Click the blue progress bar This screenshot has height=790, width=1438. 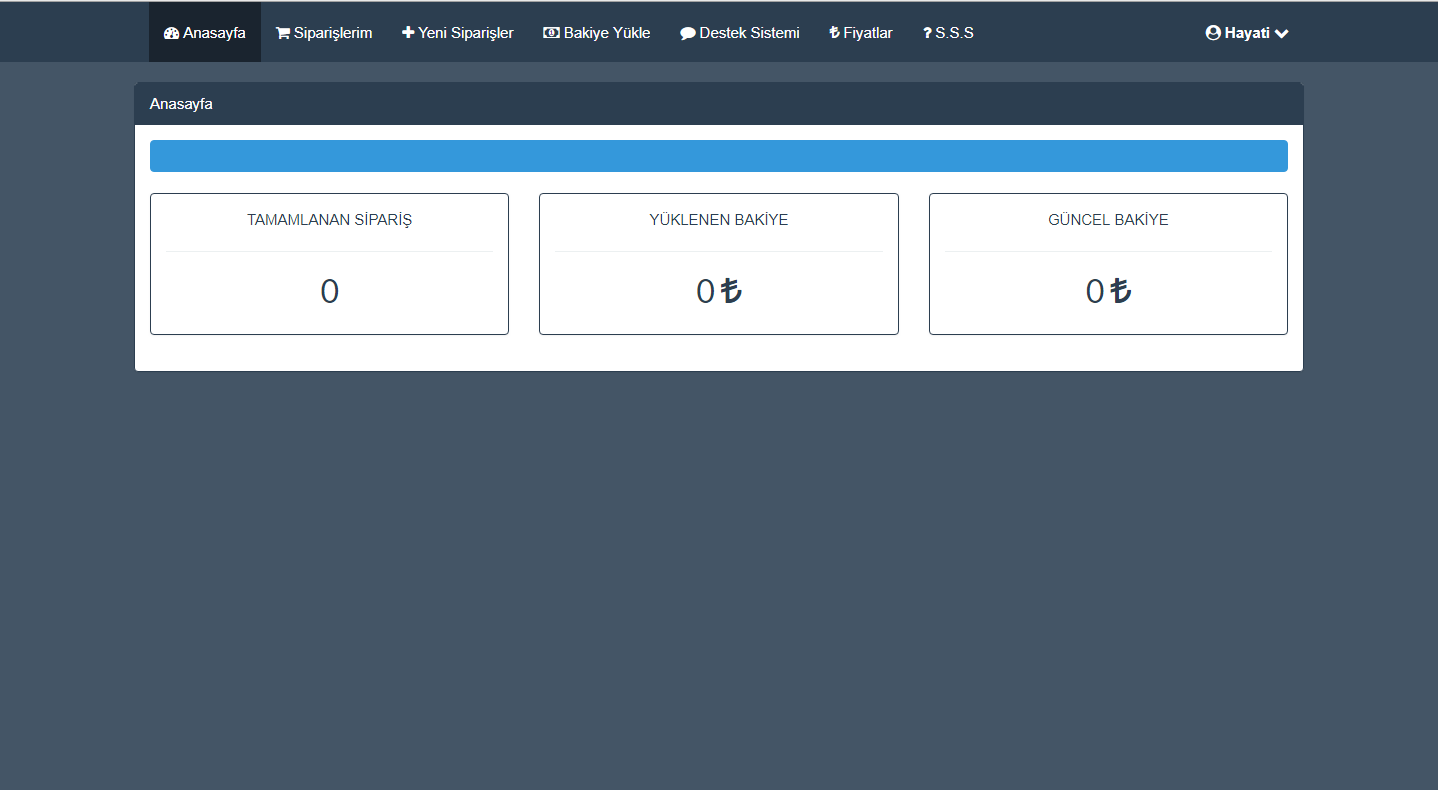[719, 155]
